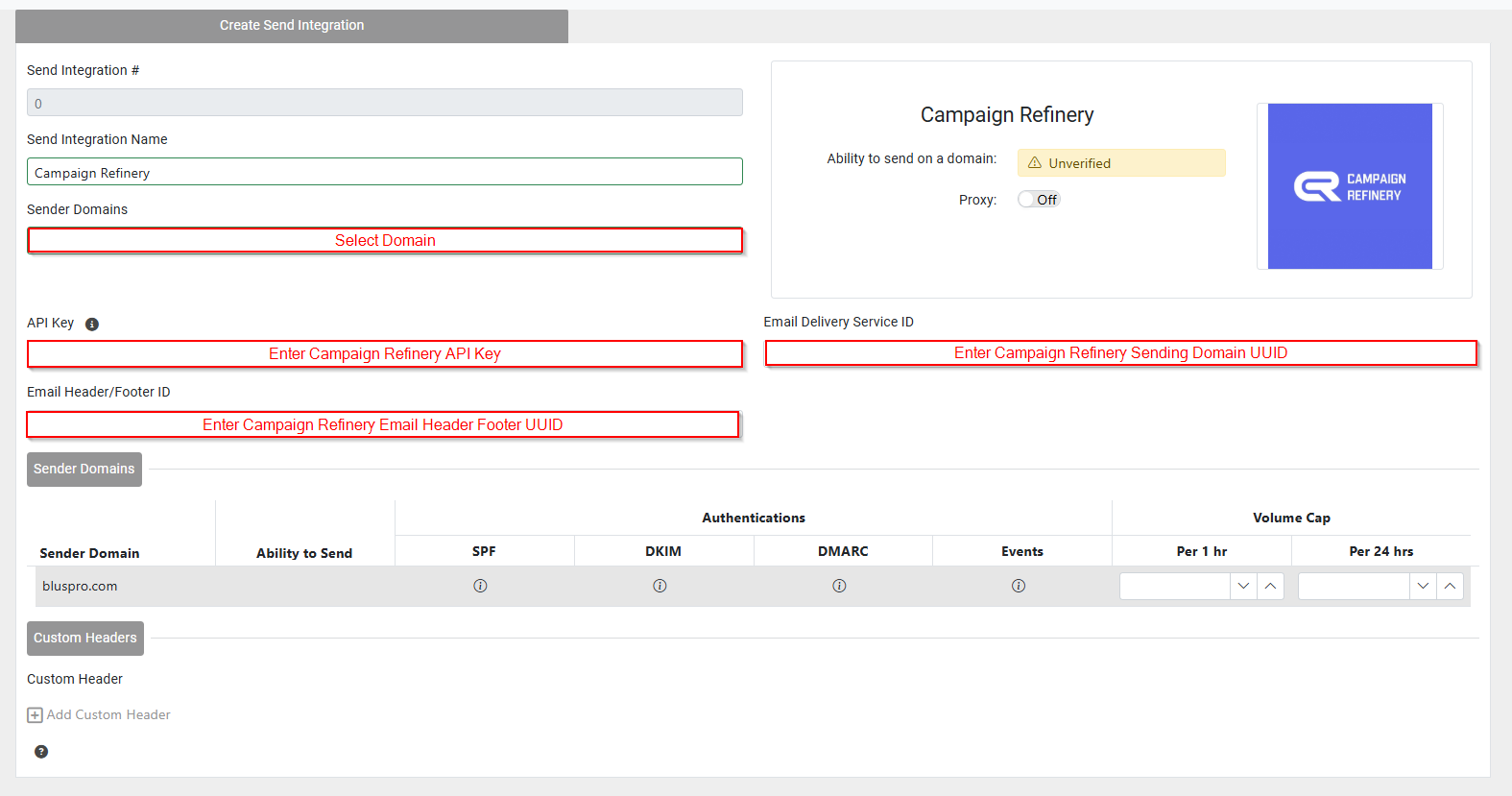Select the Create Send Integration tab
The width and height of the screenshot is (1512, 796).
point(292,26)
